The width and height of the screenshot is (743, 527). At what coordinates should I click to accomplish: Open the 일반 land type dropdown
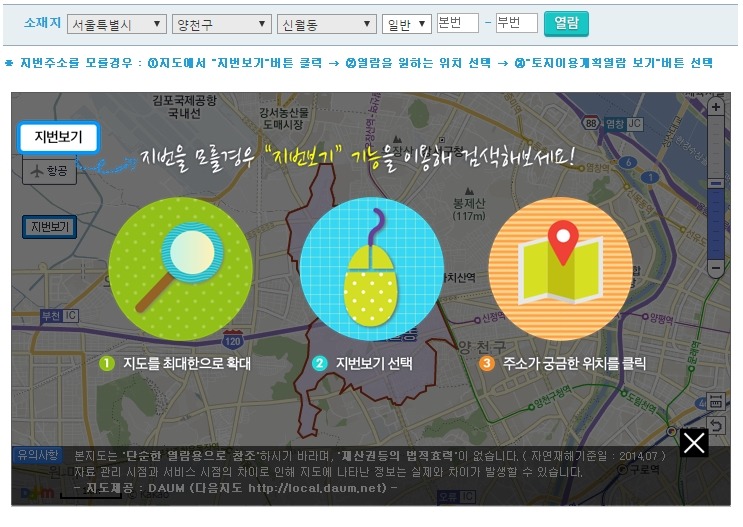tap(407, 24)
